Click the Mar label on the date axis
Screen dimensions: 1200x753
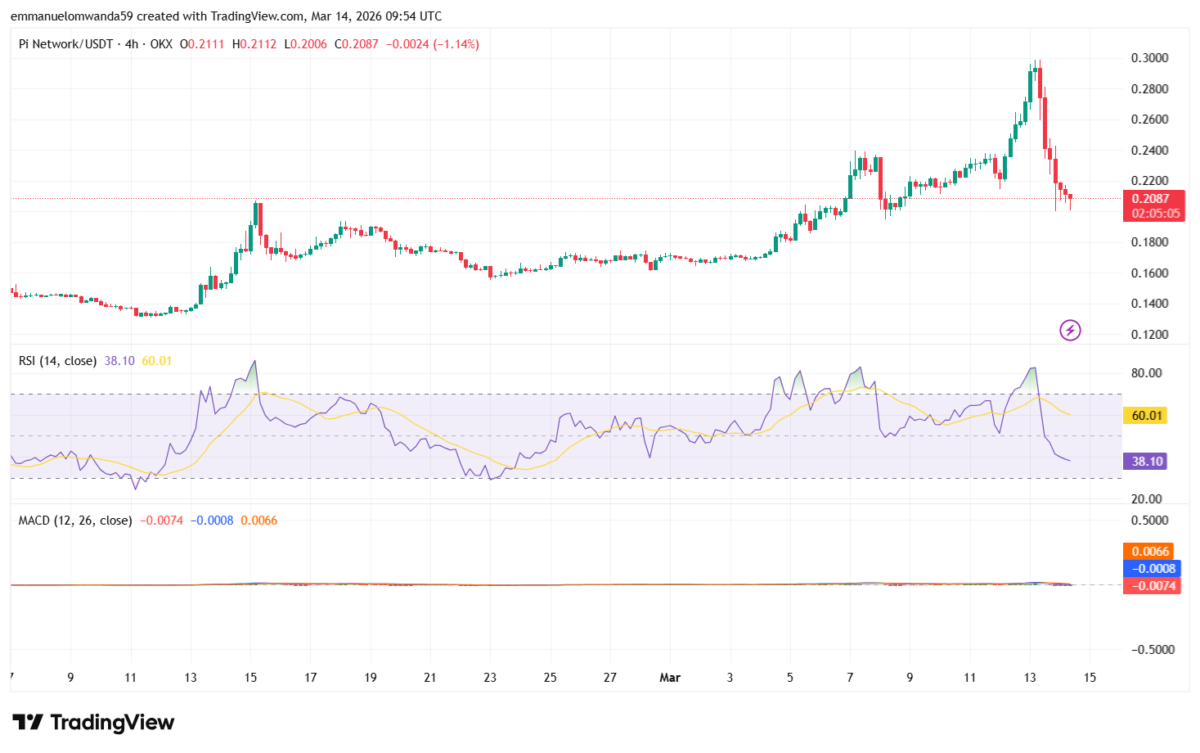click(x=669, y=677)
